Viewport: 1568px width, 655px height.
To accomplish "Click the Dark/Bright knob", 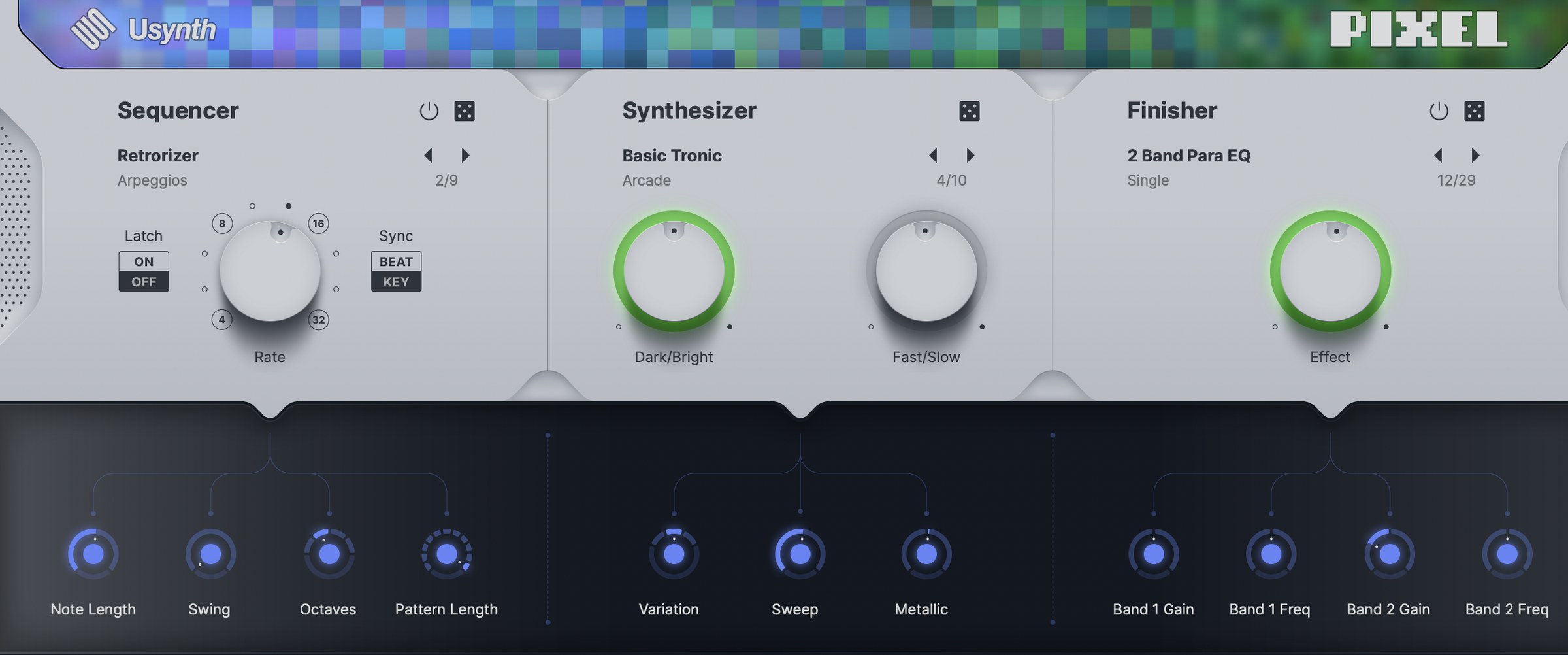I will click(x=674, y=271).
